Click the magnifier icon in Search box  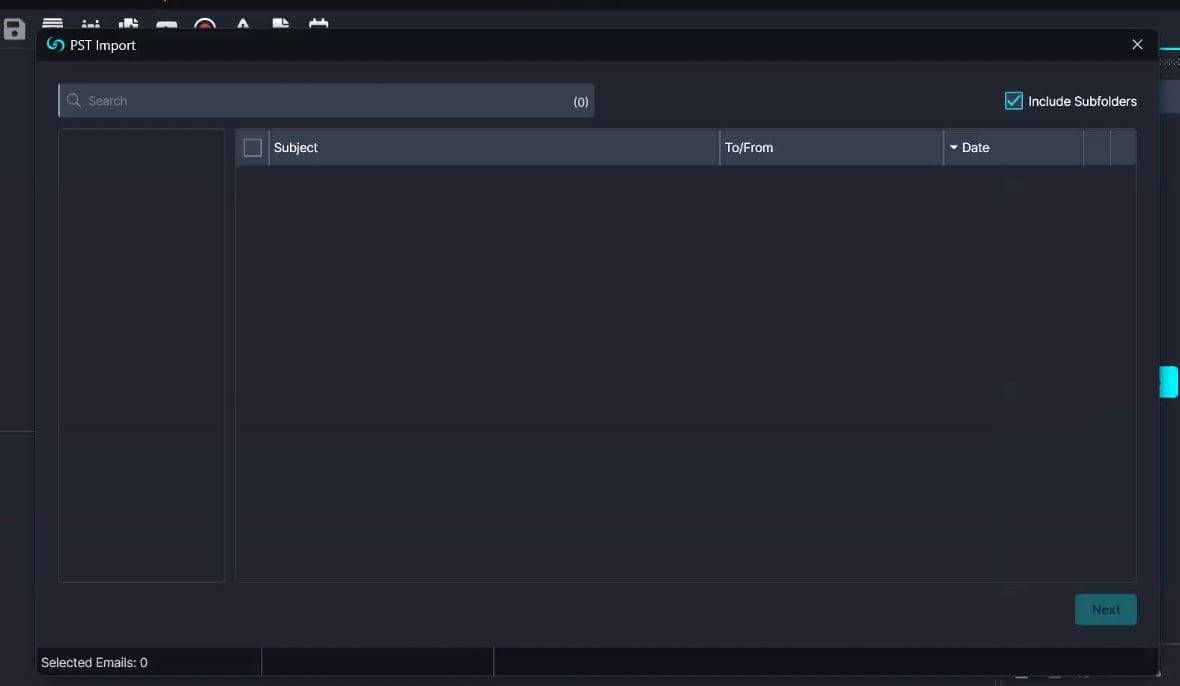[x=74, y=101]
